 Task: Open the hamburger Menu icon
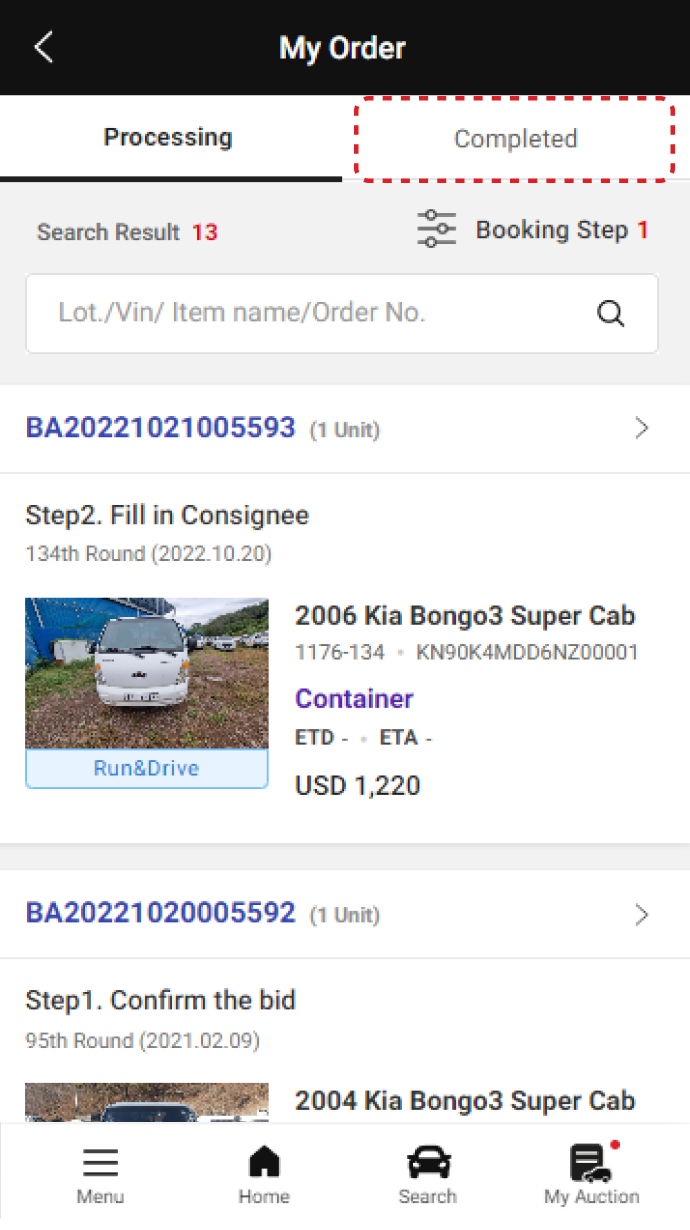100,1163
